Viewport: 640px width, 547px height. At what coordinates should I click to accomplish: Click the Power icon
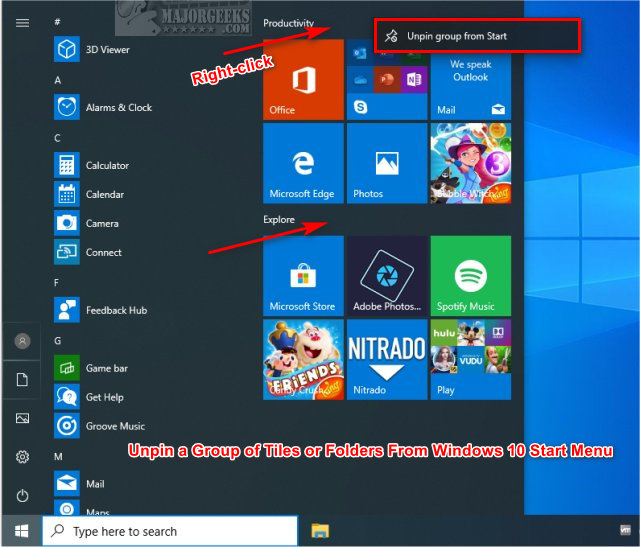(22, 496)
